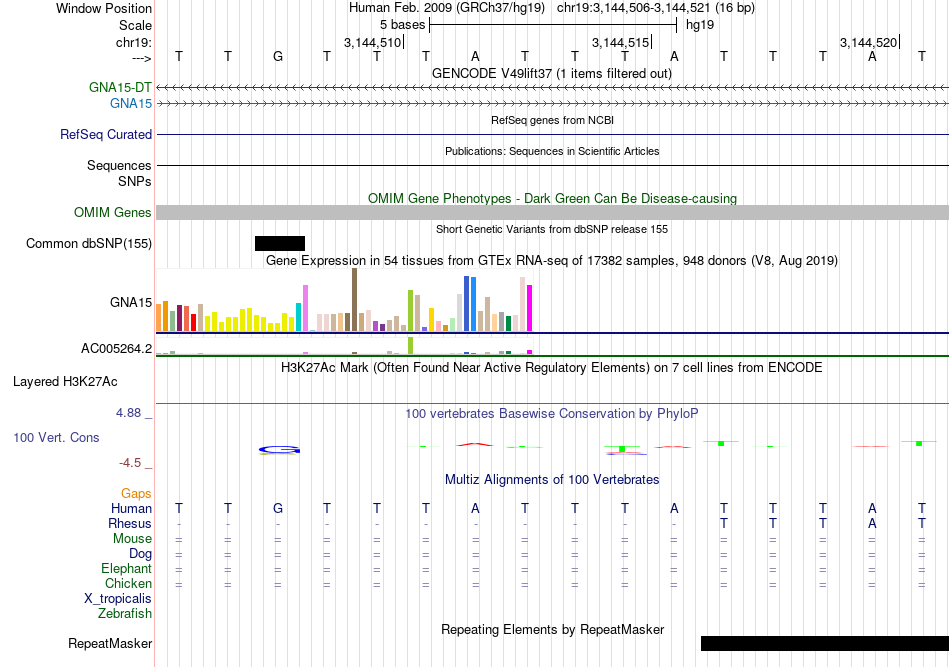Click the hg19 label beside the scale bar
950x667 pixels.
pyautogui.click(x=700, y=25)
